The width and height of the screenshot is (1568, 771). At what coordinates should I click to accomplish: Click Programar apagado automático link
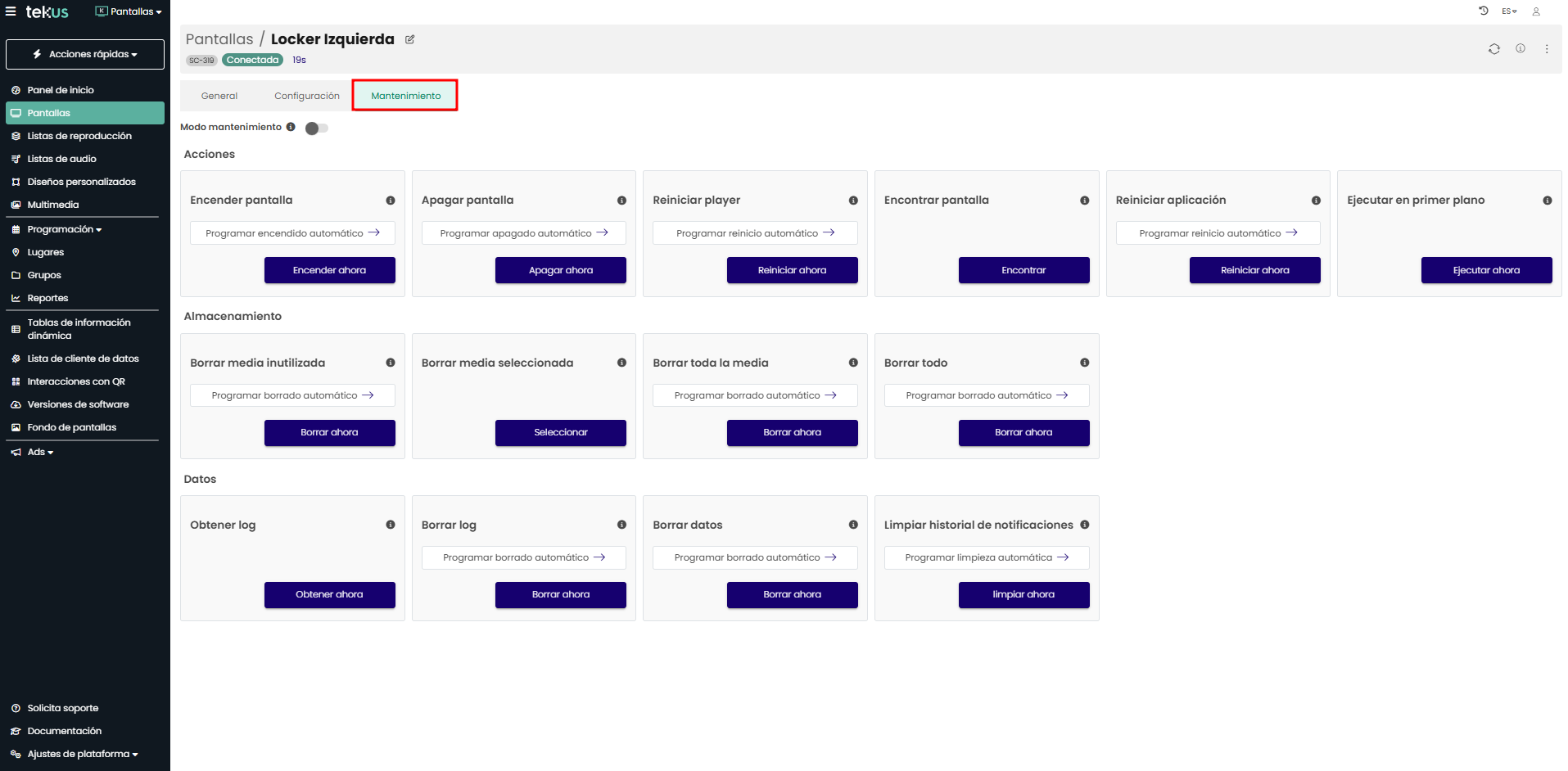pos(523,233)
